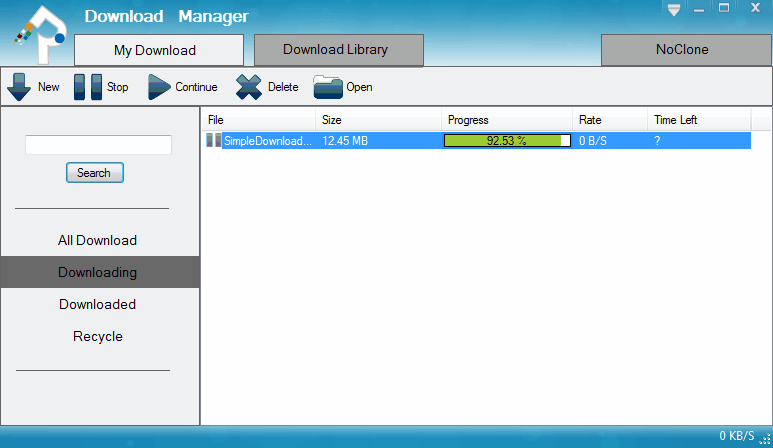
Task: Click the New toolbar label
Action: (x=49, y=87)
